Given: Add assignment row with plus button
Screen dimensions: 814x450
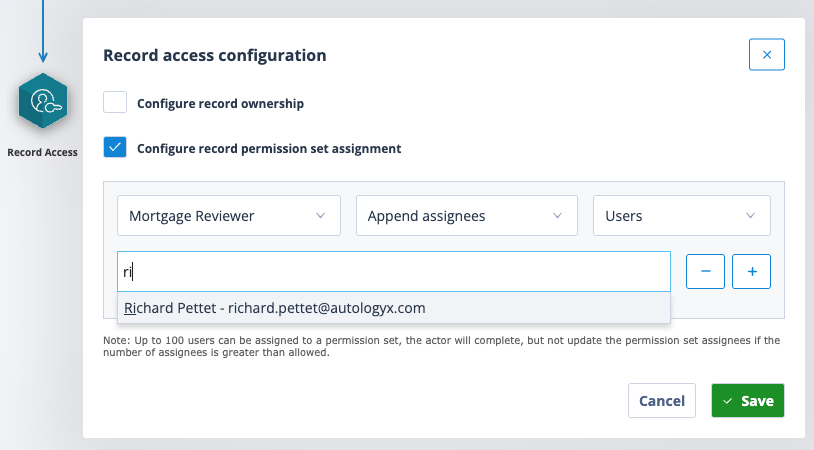Looking at the screenshot, I should [x=751, y=271].
